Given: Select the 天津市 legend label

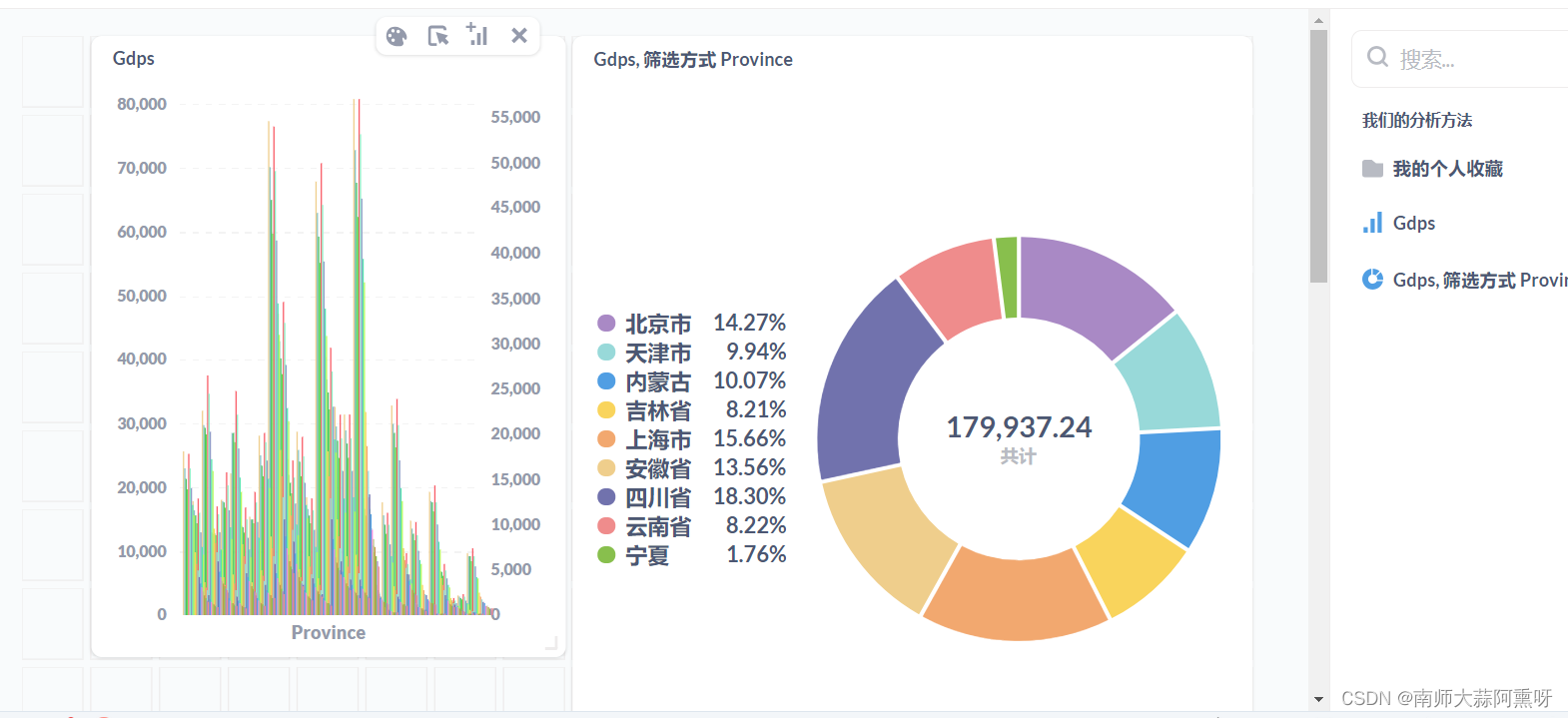Looking at the screenshot, I should pyautogui.click(x=658, y=353).
